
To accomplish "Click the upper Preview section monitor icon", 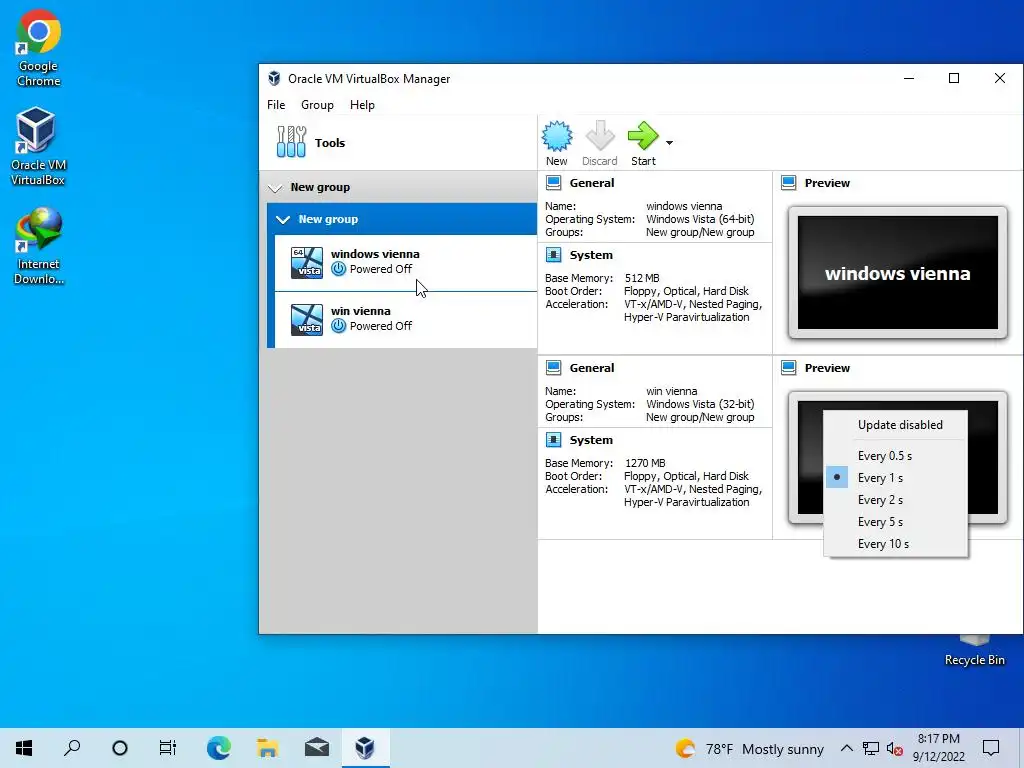I will [789, 183].
